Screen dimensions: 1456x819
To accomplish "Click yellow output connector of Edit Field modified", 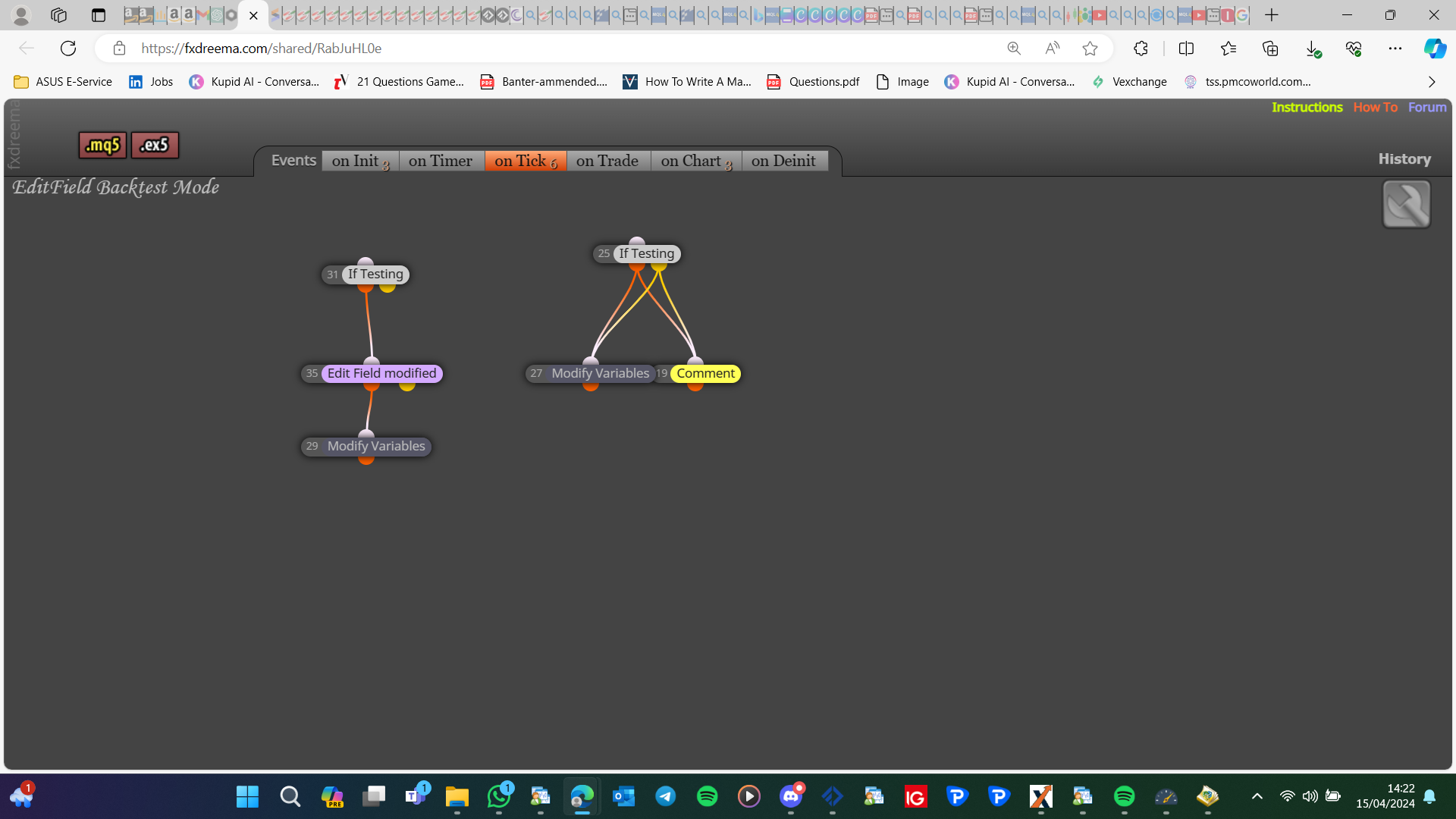I will [407, 385].
